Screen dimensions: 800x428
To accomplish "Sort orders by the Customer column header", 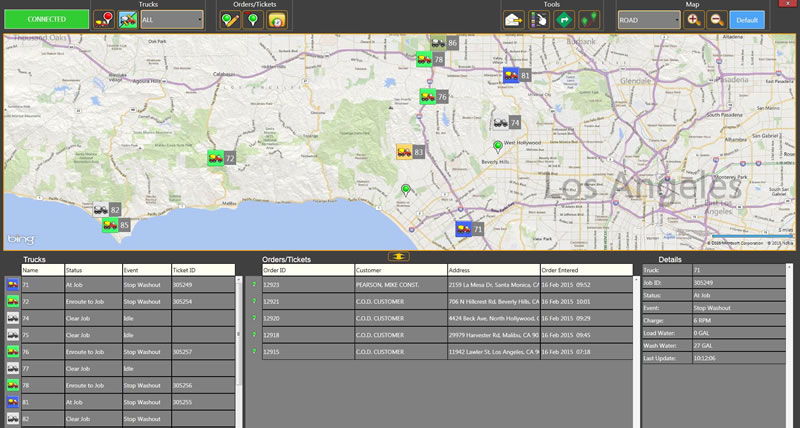I will click(400, 270).
